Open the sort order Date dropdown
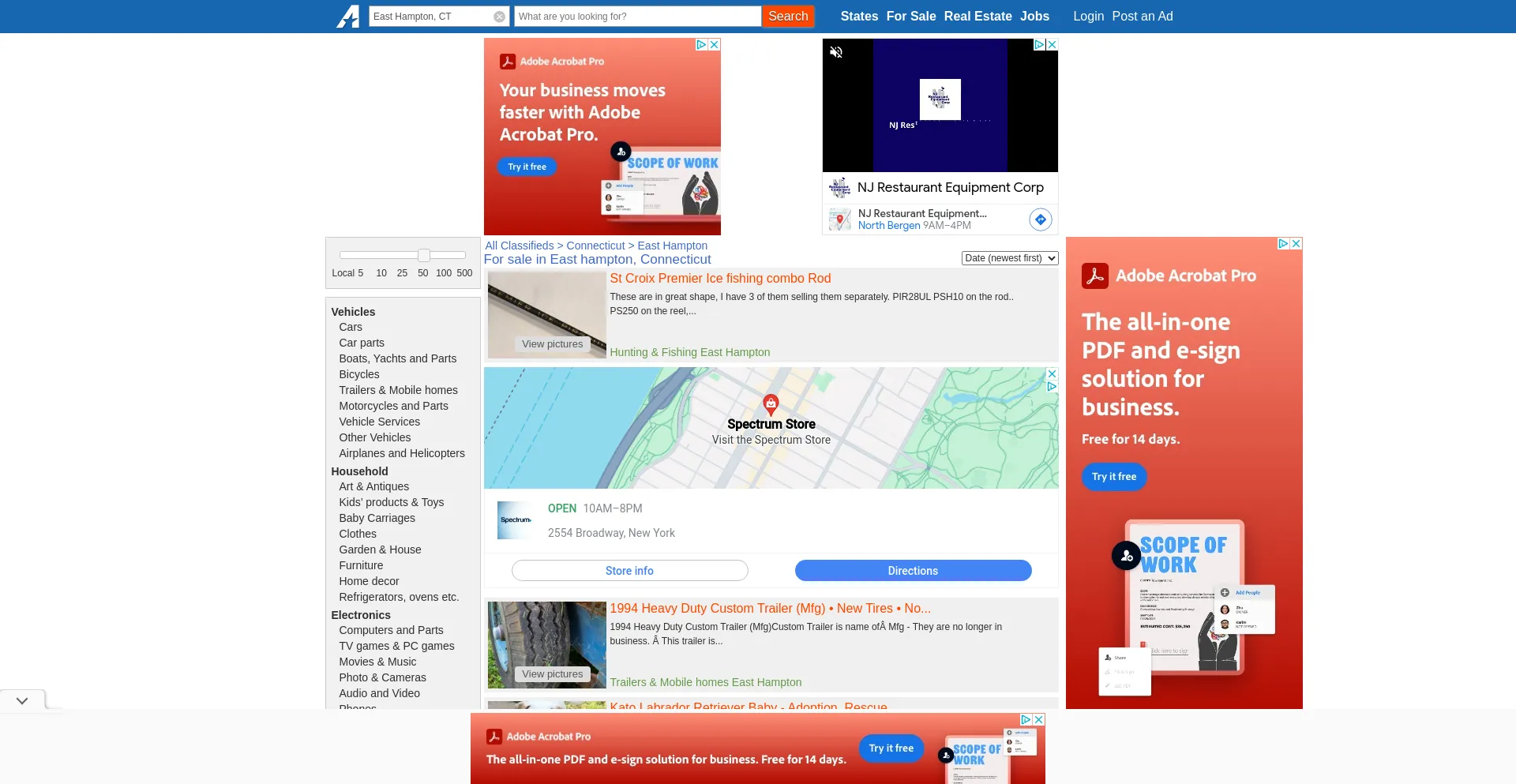 coord(1010,258)
